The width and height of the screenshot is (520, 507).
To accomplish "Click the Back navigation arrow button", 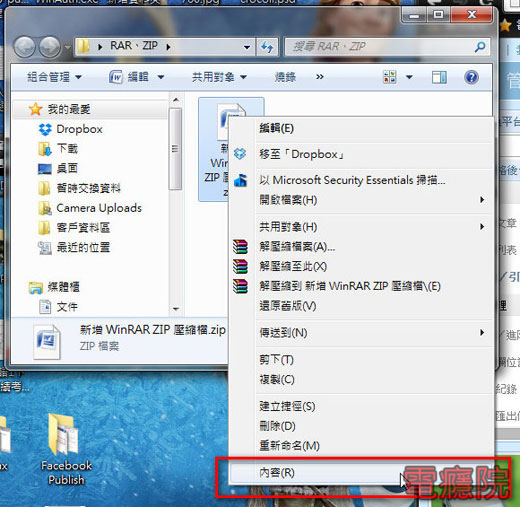I will [24, 47].
